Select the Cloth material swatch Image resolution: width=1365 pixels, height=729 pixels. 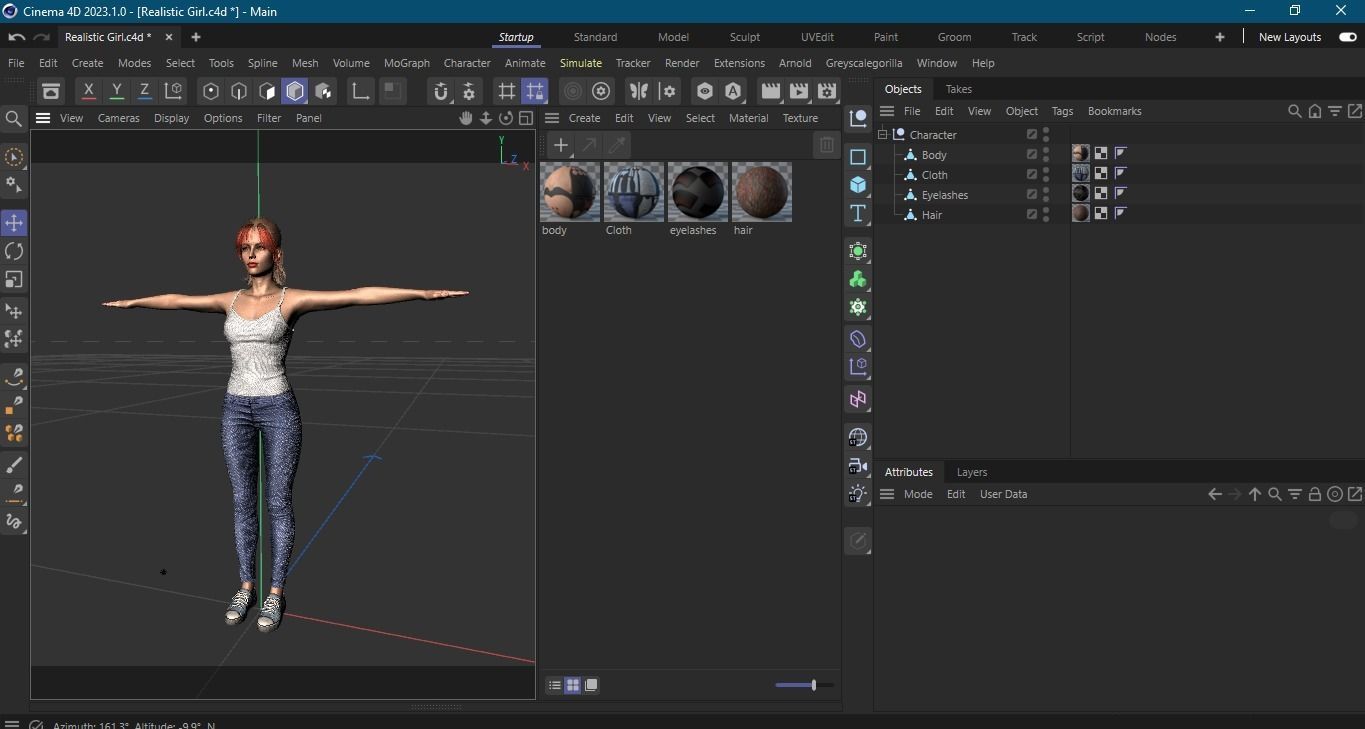[634, 192]
